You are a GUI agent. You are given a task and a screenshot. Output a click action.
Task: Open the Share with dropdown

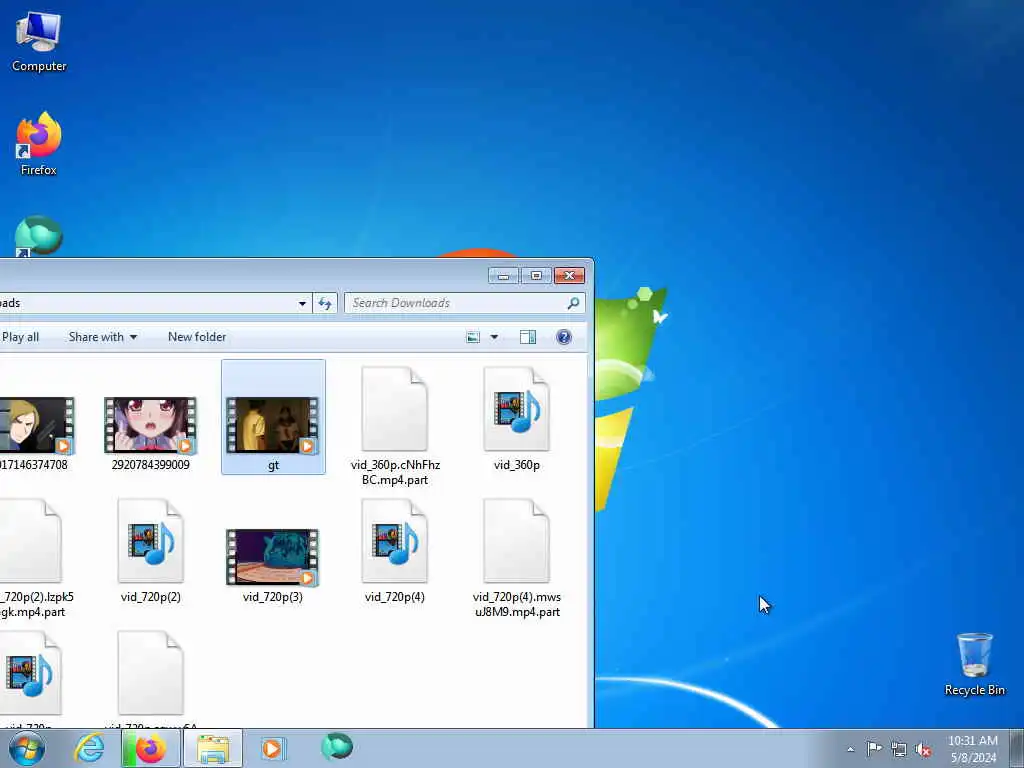click(103, 337)
